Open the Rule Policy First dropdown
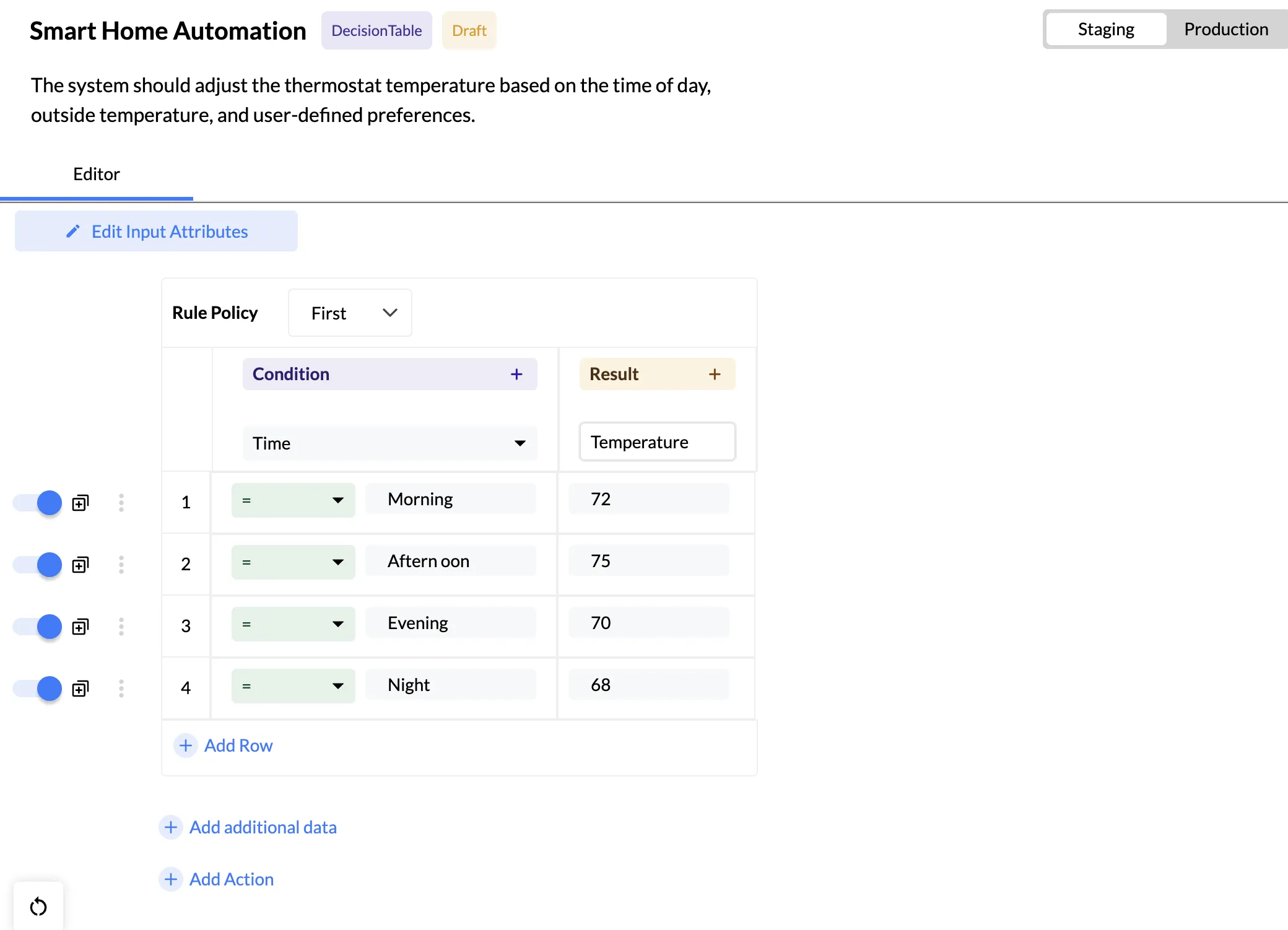The width and height of the screenshot is (1288, 930). [350, 313]
